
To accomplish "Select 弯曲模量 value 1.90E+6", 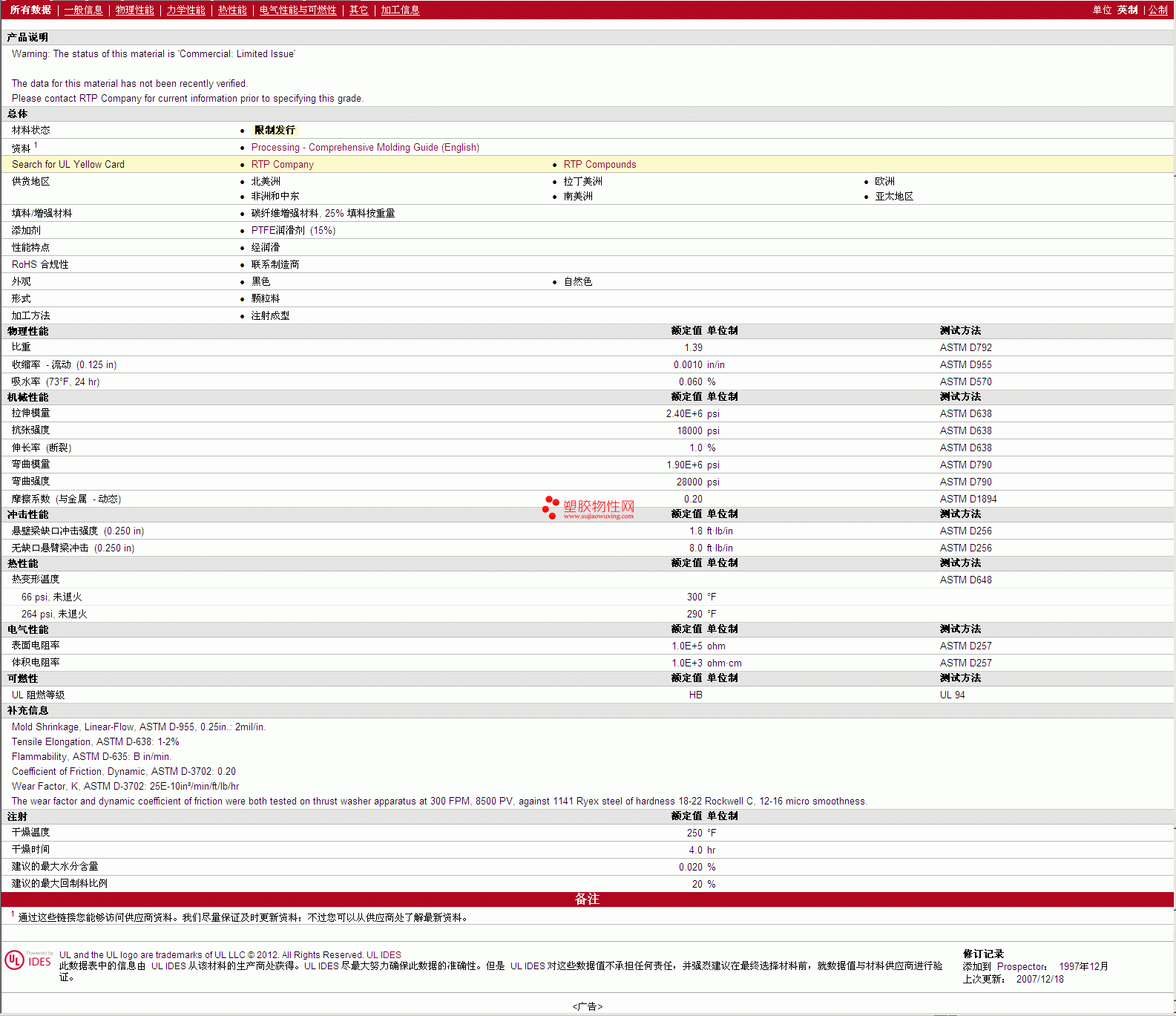I will (x=684, y=465).
